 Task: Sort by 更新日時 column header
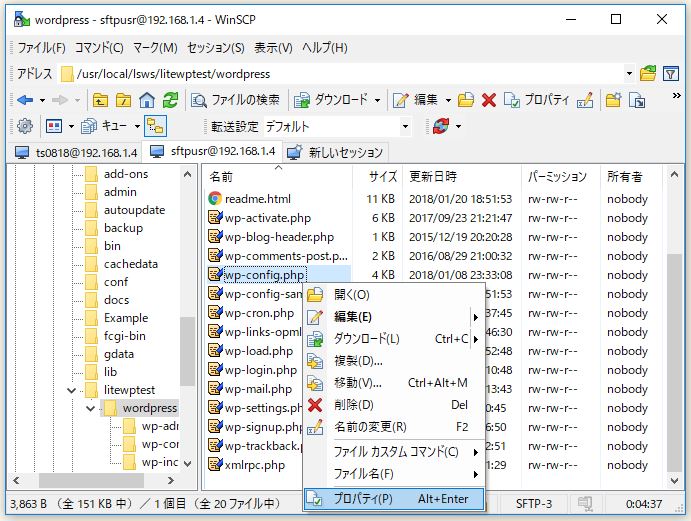(x=461, y=177)
